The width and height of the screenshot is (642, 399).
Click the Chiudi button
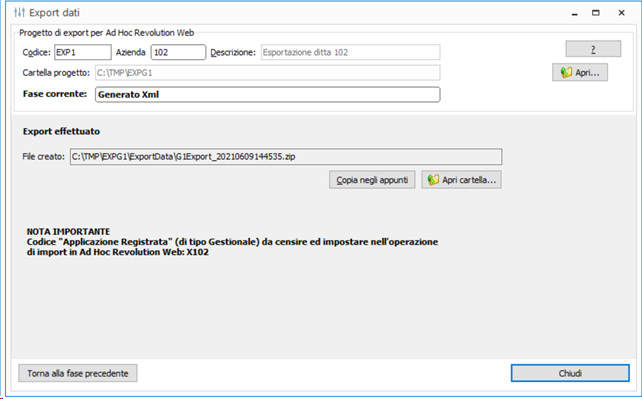570,373
